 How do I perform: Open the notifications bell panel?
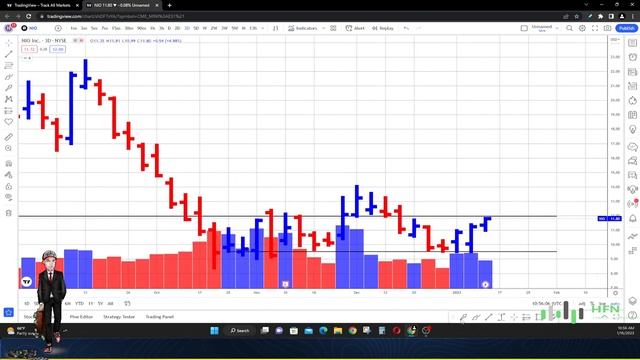coord(633,218)
